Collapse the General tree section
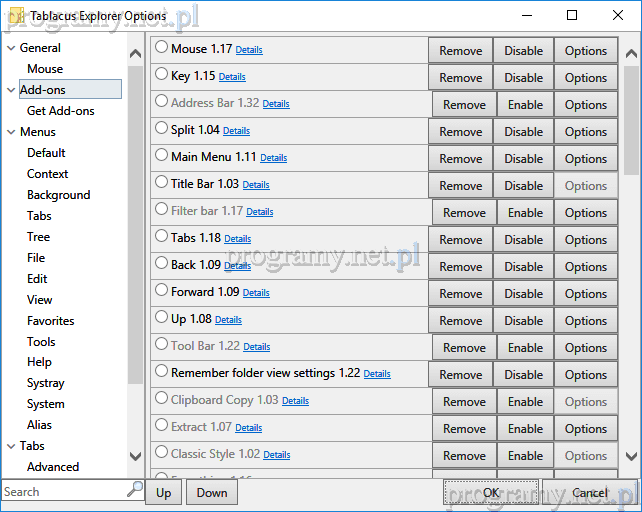 coord(11,48)
